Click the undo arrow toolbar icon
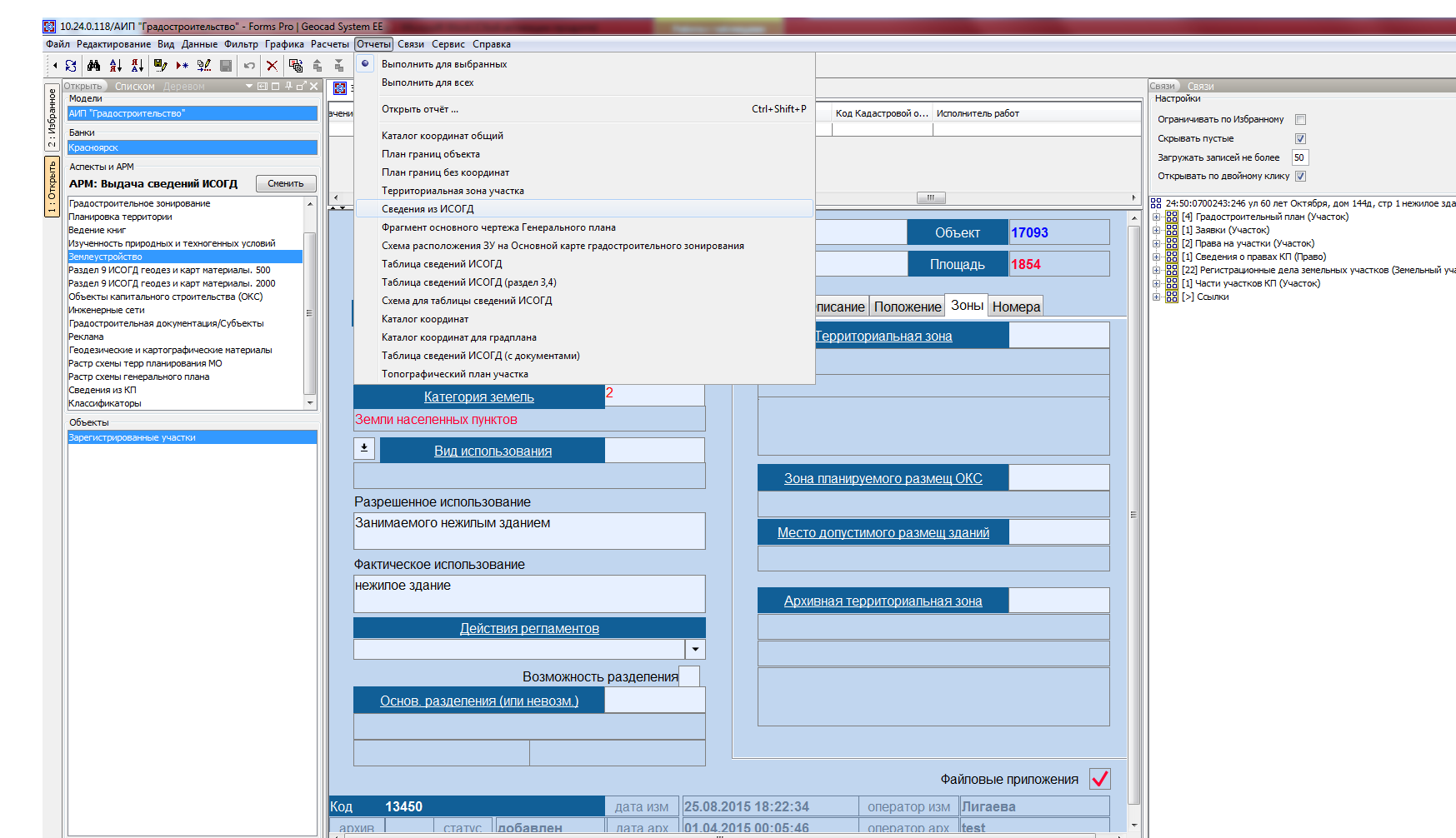The height and width of the screenshot is (838, 1456). (249, 65)
